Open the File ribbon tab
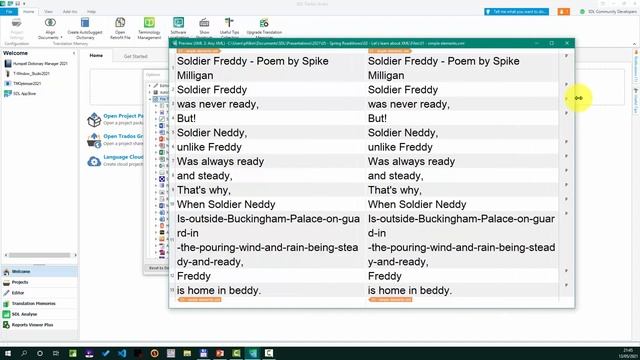 [x=9, y=11]
